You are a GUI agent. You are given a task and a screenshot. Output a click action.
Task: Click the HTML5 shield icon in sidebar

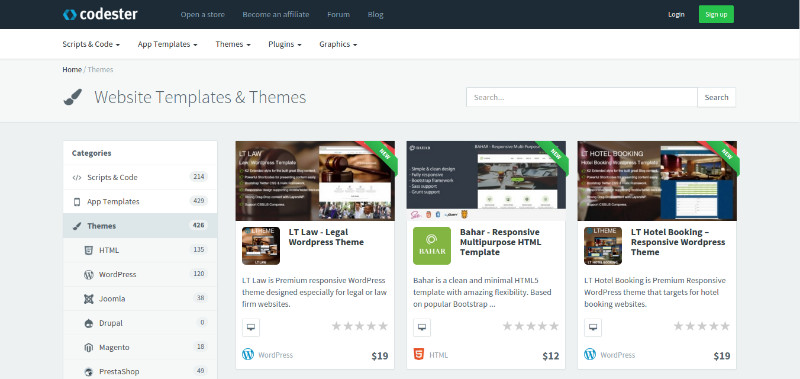pos(88,250)
